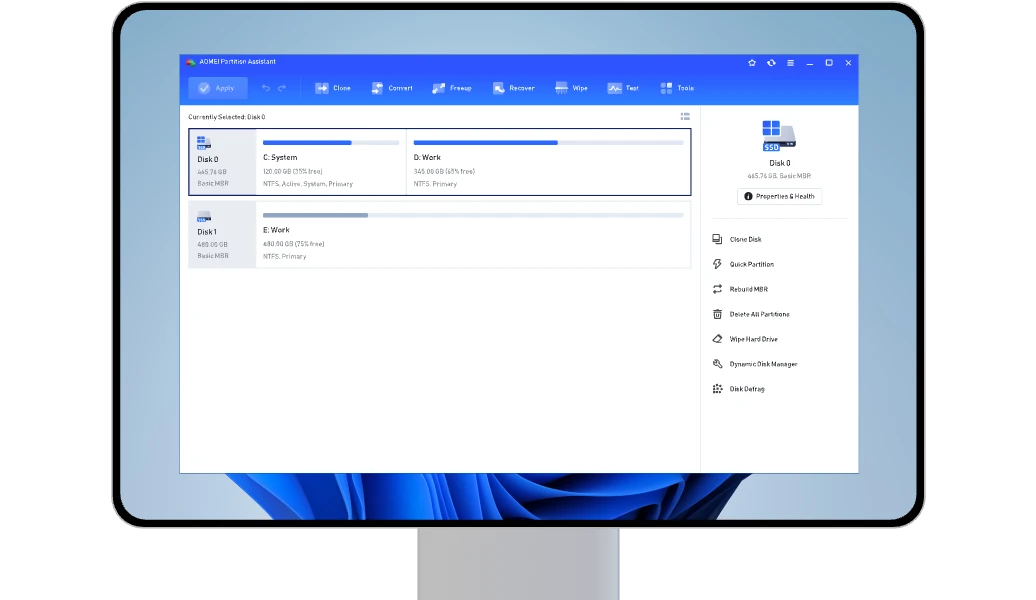Click the redo arrow icon
This screenshot has width=1036, height=600.
point(282,88)
